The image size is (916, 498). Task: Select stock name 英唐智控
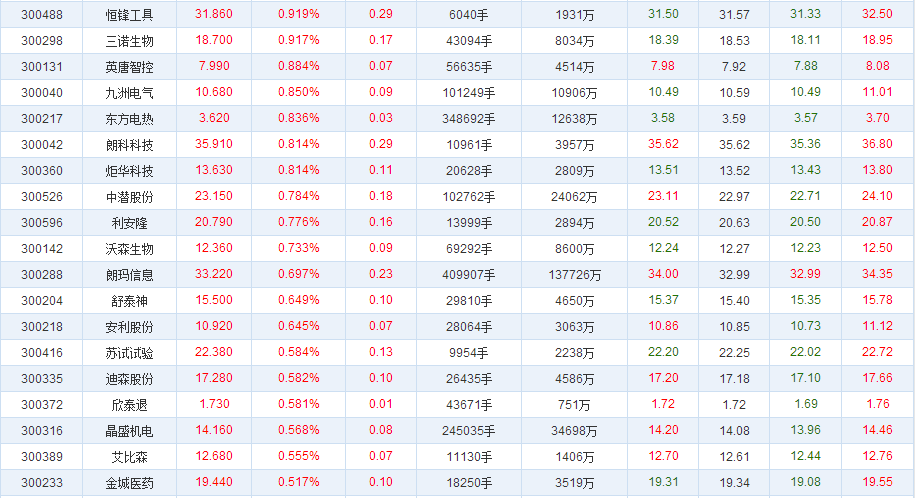point(129,67)
